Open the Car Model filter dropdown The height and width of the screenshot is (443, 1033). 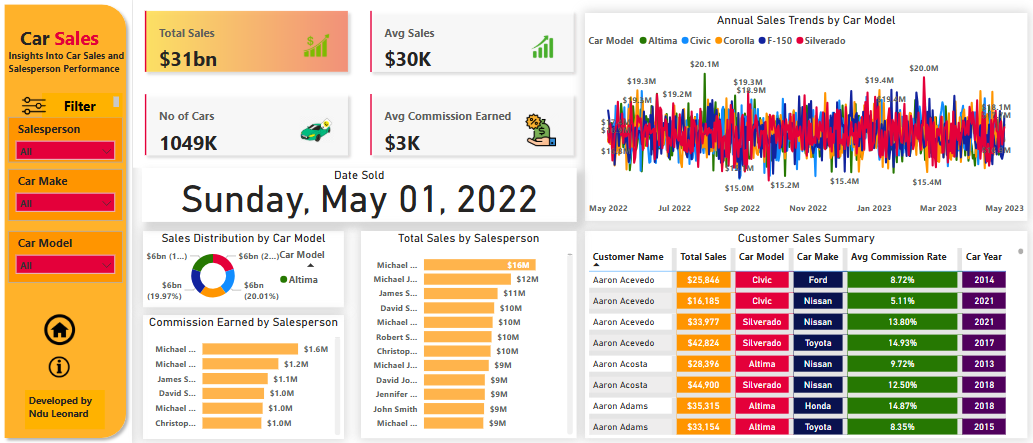point(65,266)
